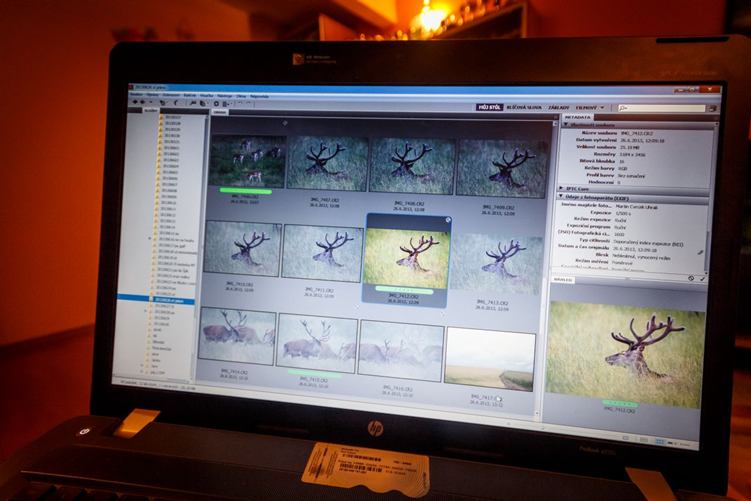Select the NÁHLED preview panel tab
Viewport: 751px width, 501px height.
tap(563, 279)
